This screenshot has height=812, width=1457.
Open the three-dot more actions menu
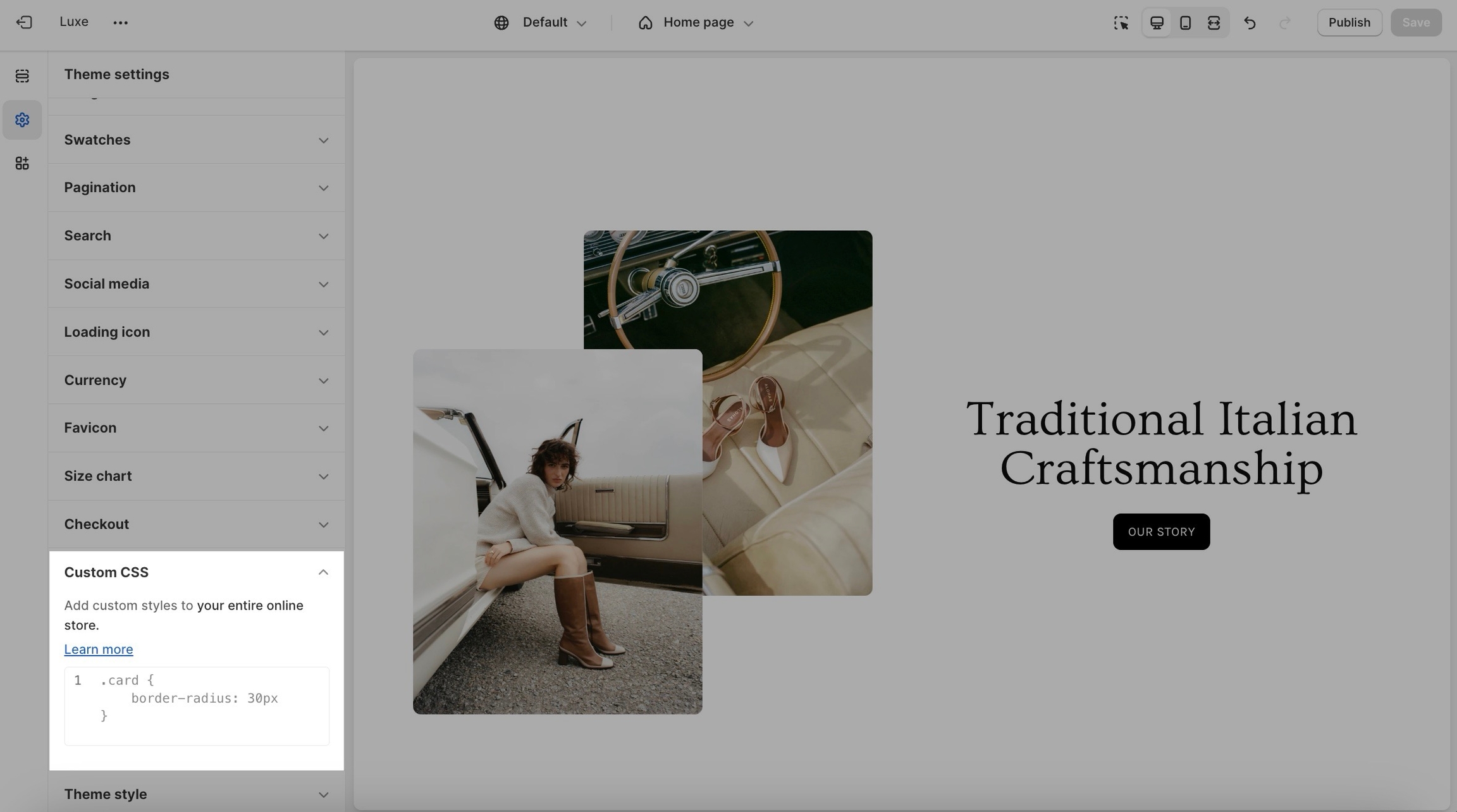pos(120,23)
